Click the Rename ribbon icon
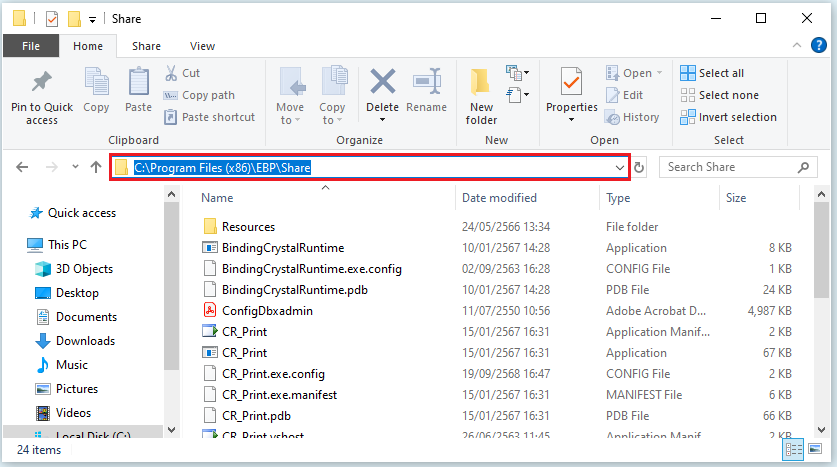 (427, 84)
